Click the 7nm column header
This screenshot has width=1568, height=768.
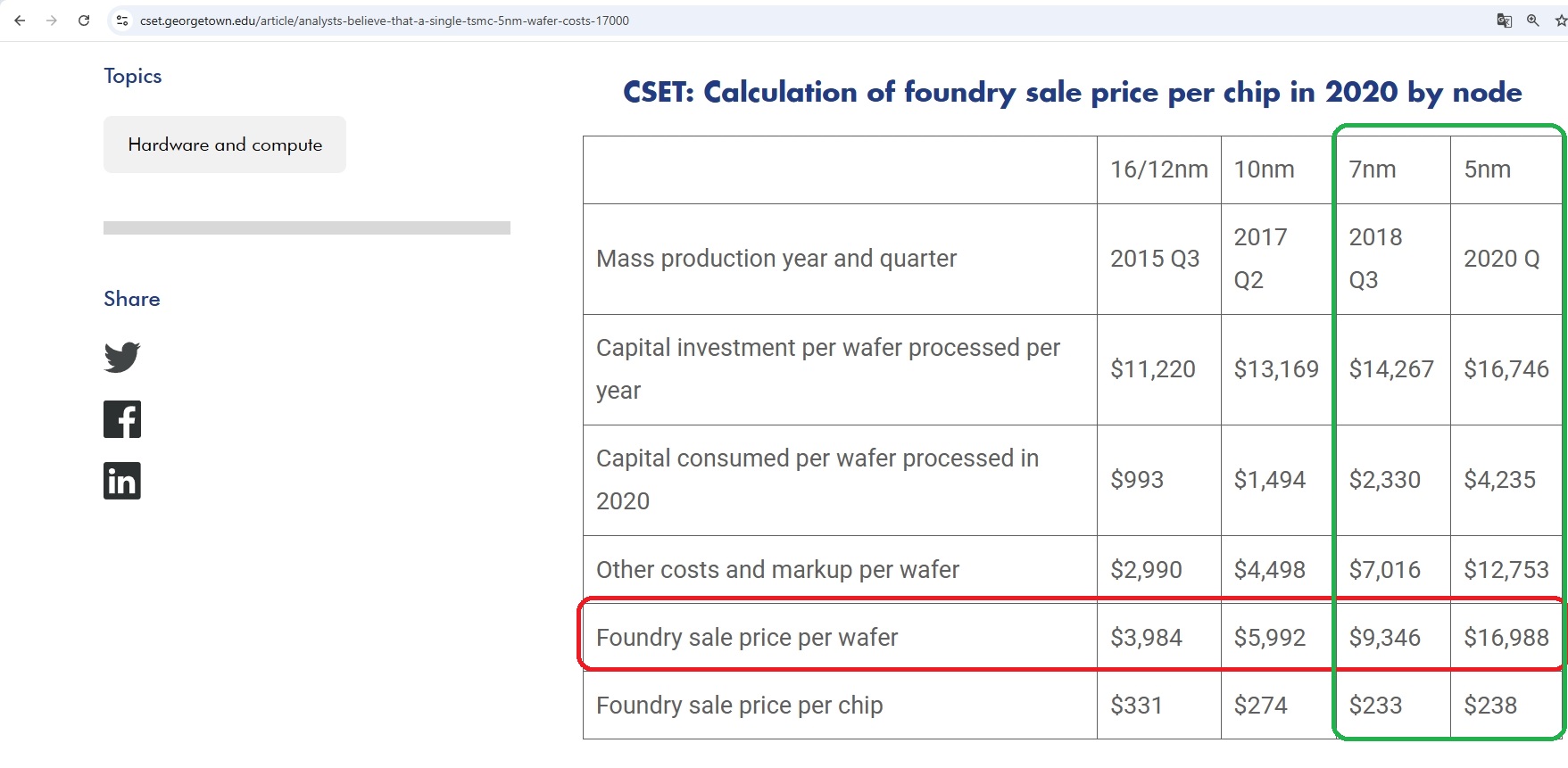click(x=1373, y=169)
